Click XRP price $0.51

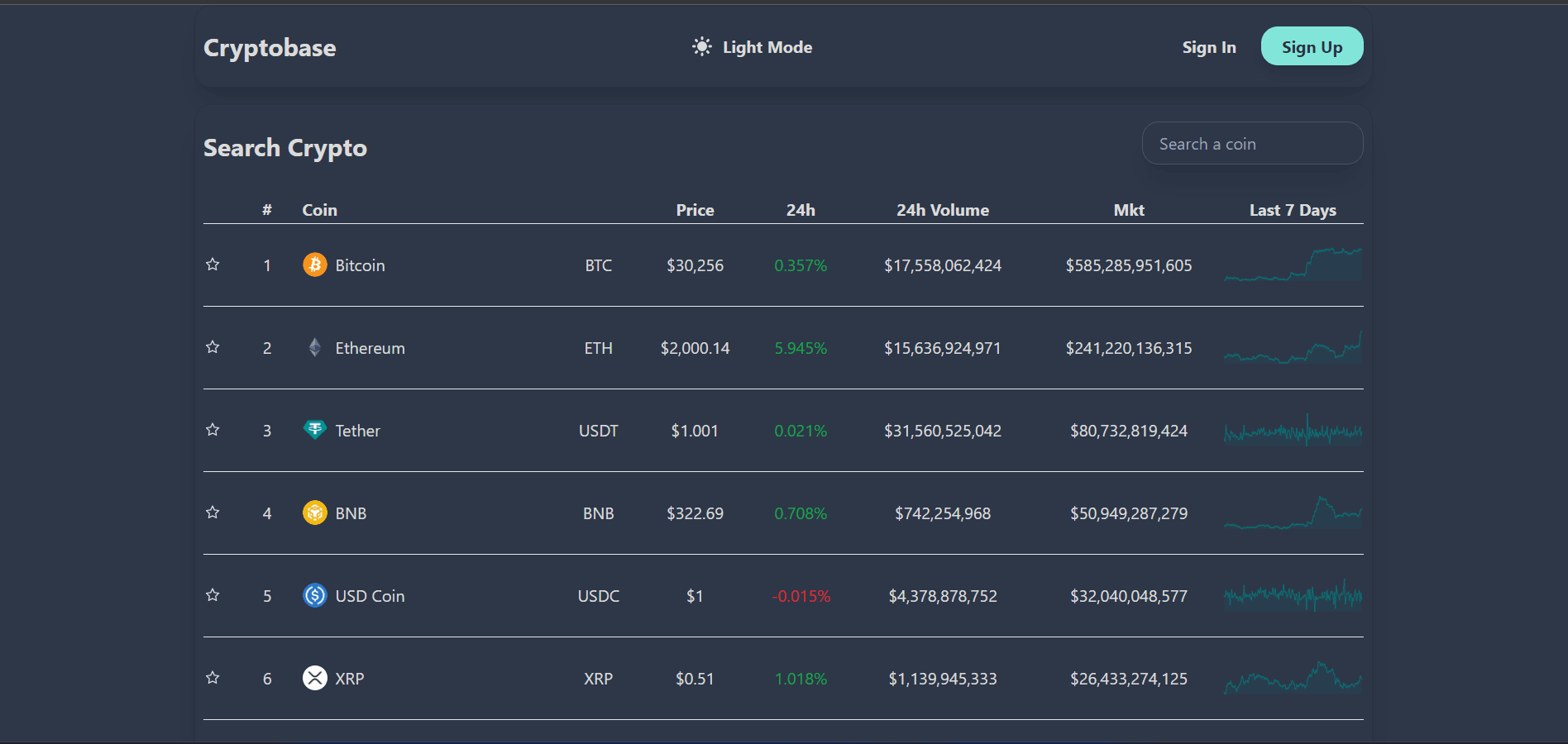tap(695, 679)
